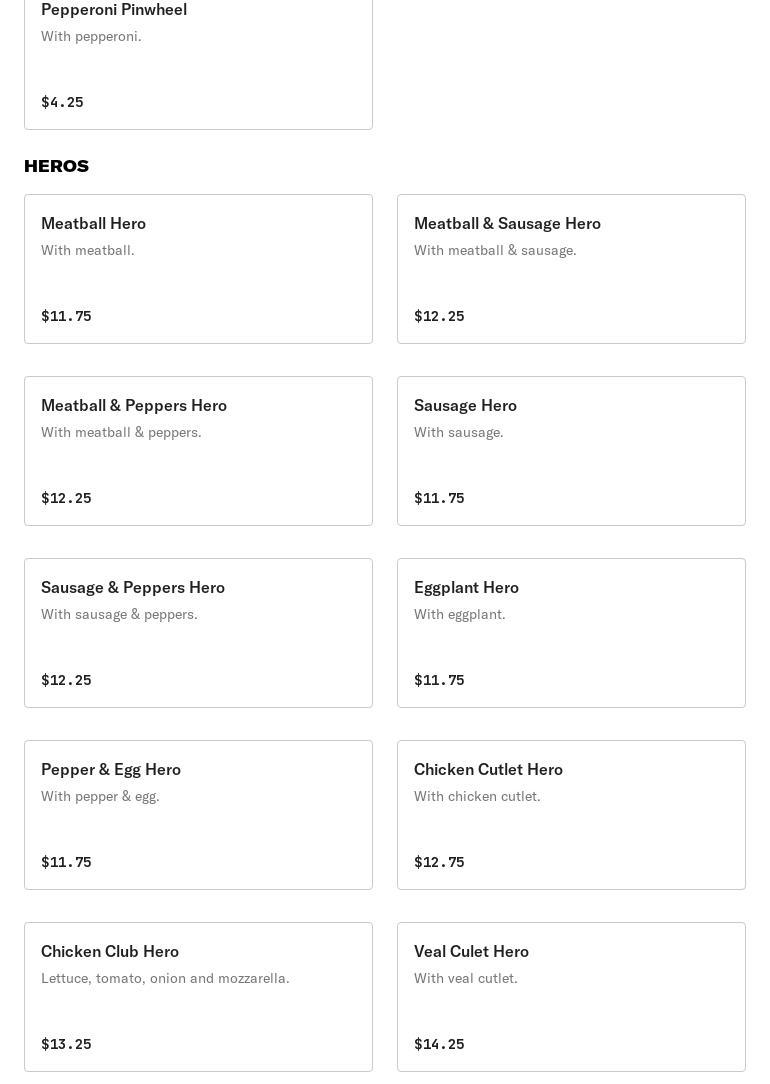Click the $4.25 pinwheel price

[62, 102]
